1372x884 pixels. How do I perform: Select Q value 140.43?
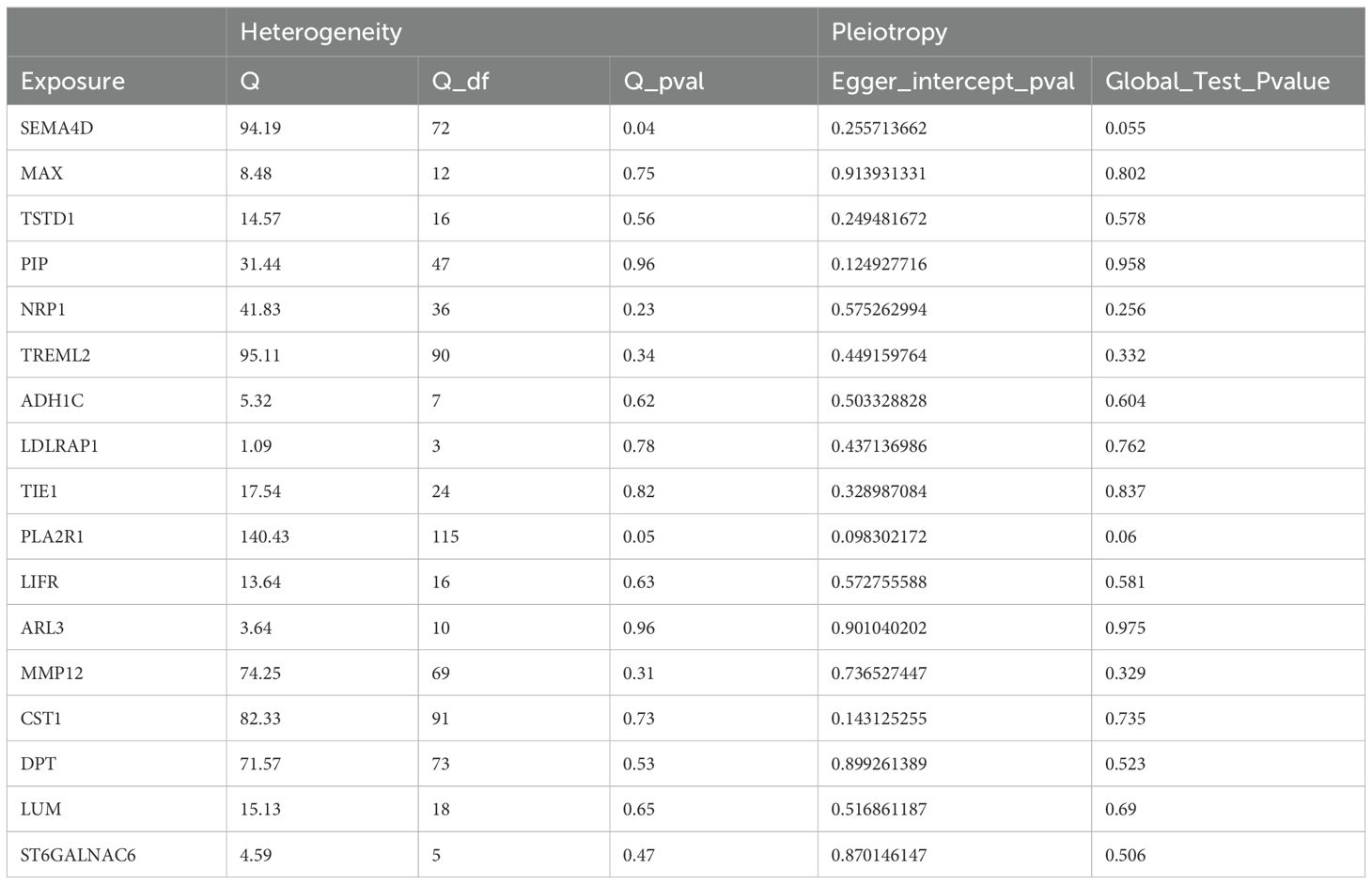[265, 536]
